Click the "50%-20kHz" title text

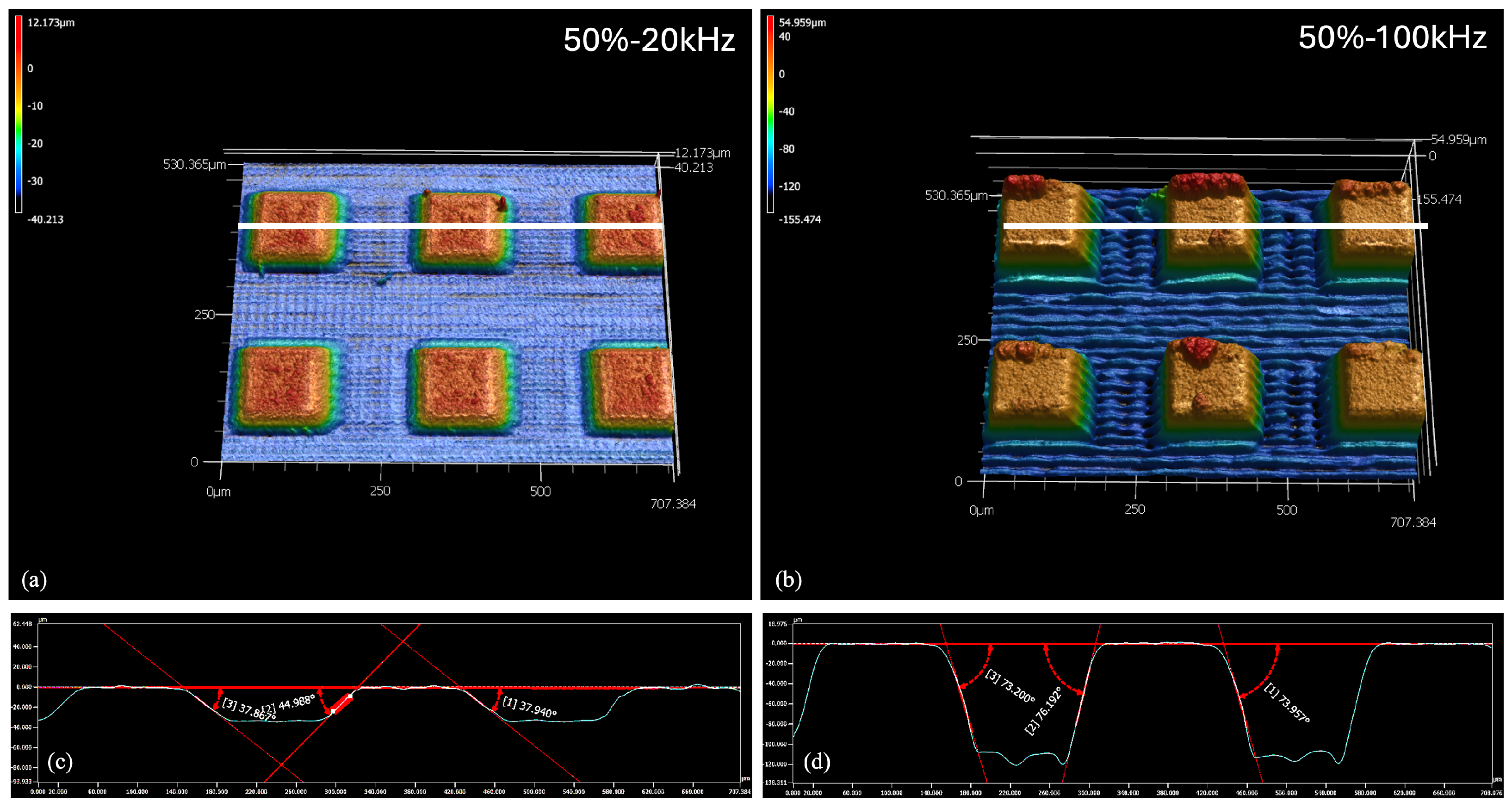[x=649, y=40]
